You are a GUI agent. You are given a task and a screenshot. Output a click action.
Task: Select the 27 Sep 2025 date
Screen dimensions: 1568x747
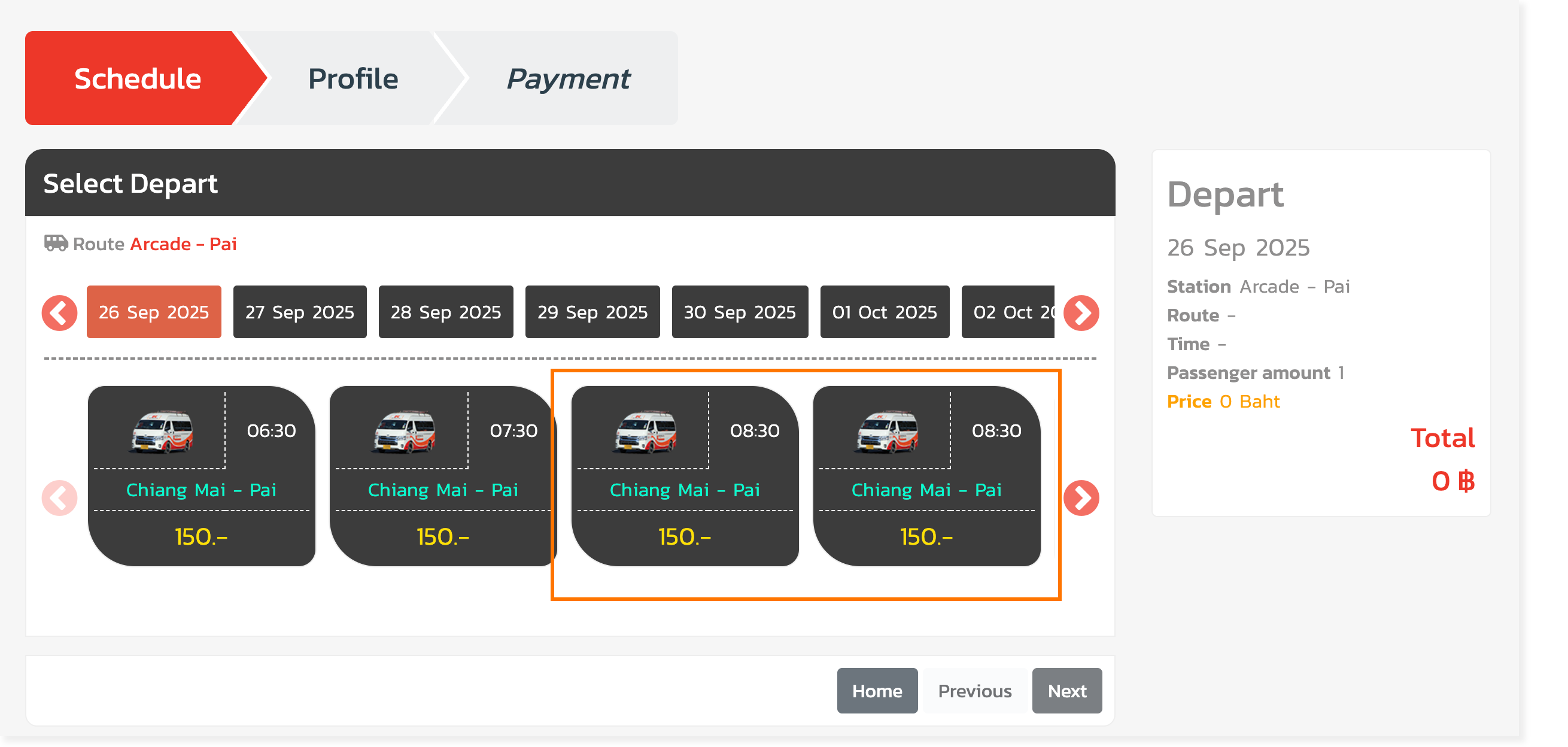(x=299, y=312)
